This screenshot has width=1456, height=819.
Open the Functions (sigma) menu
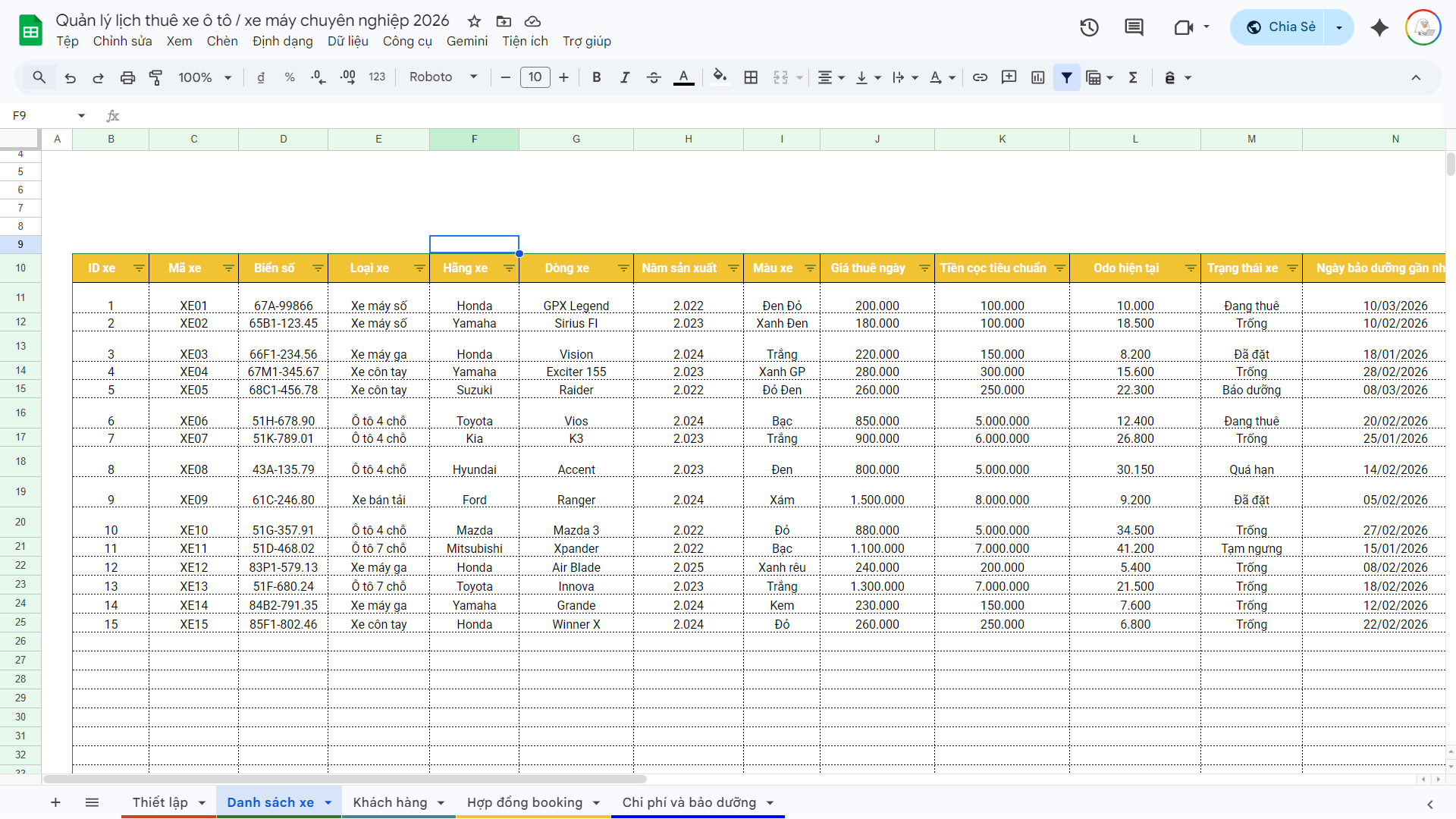1133,77
